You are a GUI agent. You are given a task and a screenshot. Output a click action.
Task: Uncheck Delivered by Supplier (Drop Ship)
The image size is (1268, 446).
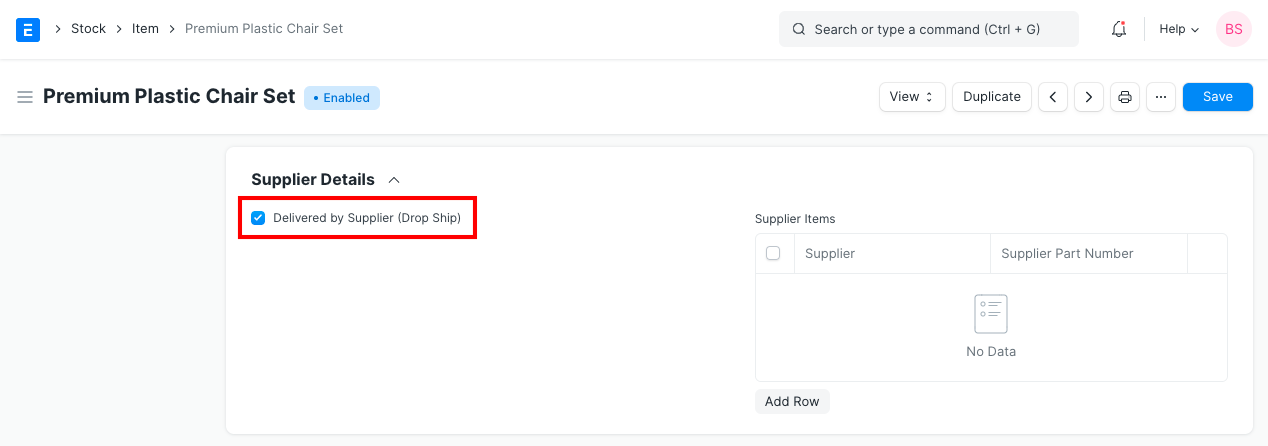coord(258,218)
